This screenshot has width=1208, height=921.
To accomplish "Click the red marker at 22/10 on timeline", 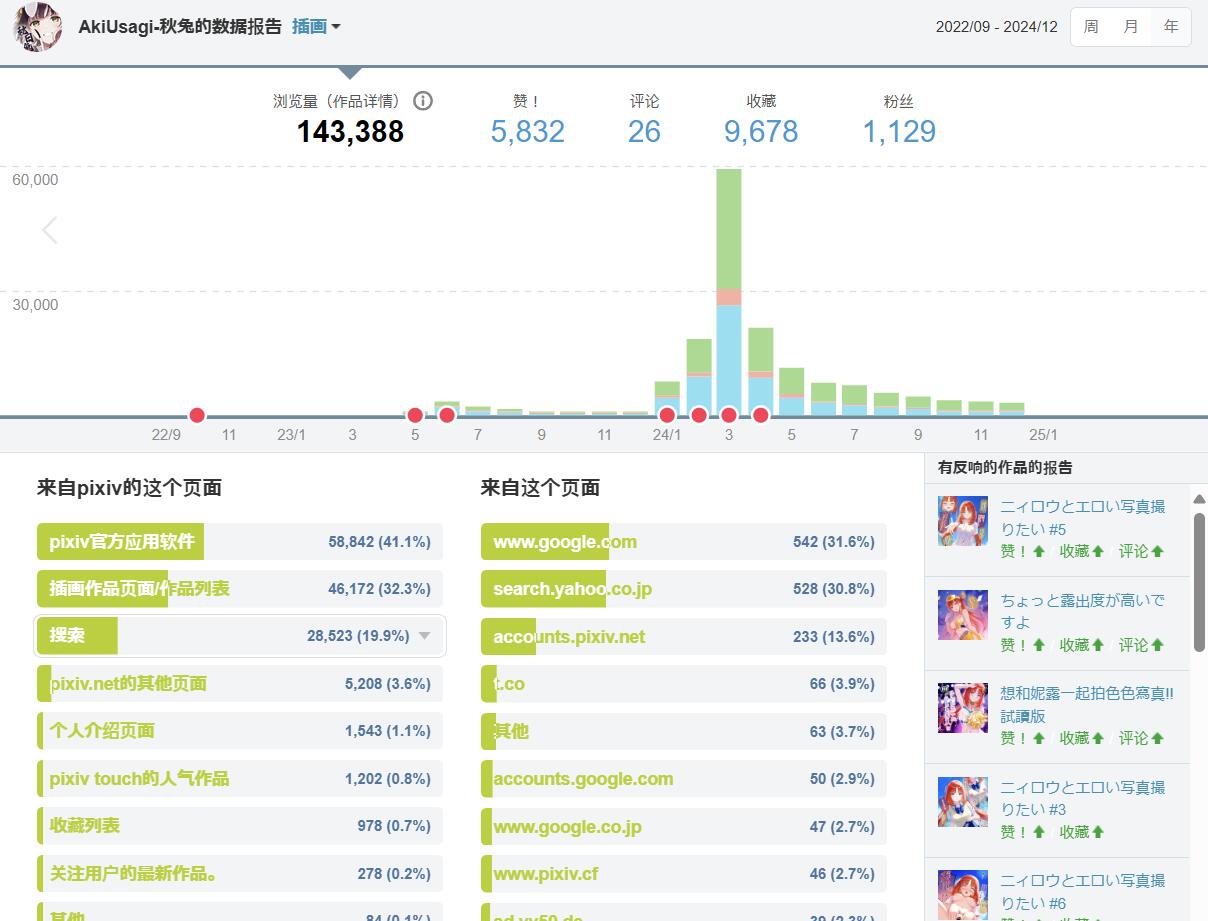I will (197, 415).
